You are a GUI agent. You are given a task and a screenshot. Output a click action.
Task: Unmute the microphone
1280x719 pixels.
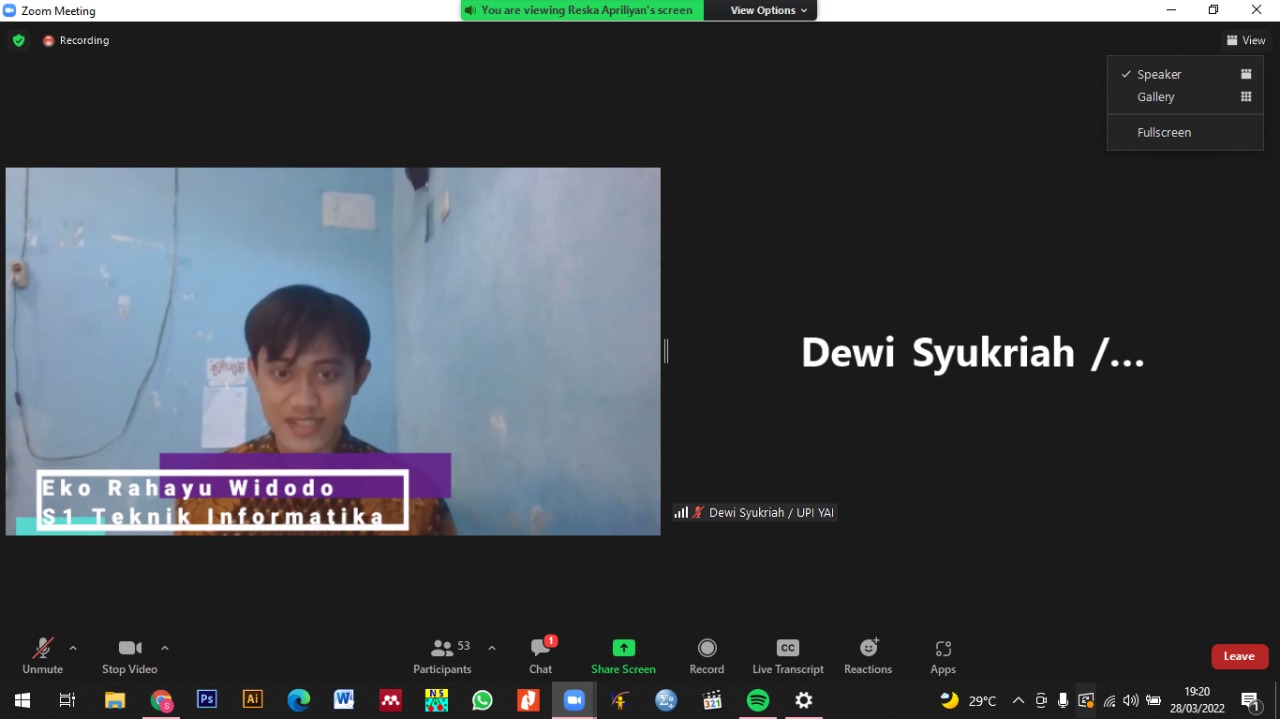point(42,656)
